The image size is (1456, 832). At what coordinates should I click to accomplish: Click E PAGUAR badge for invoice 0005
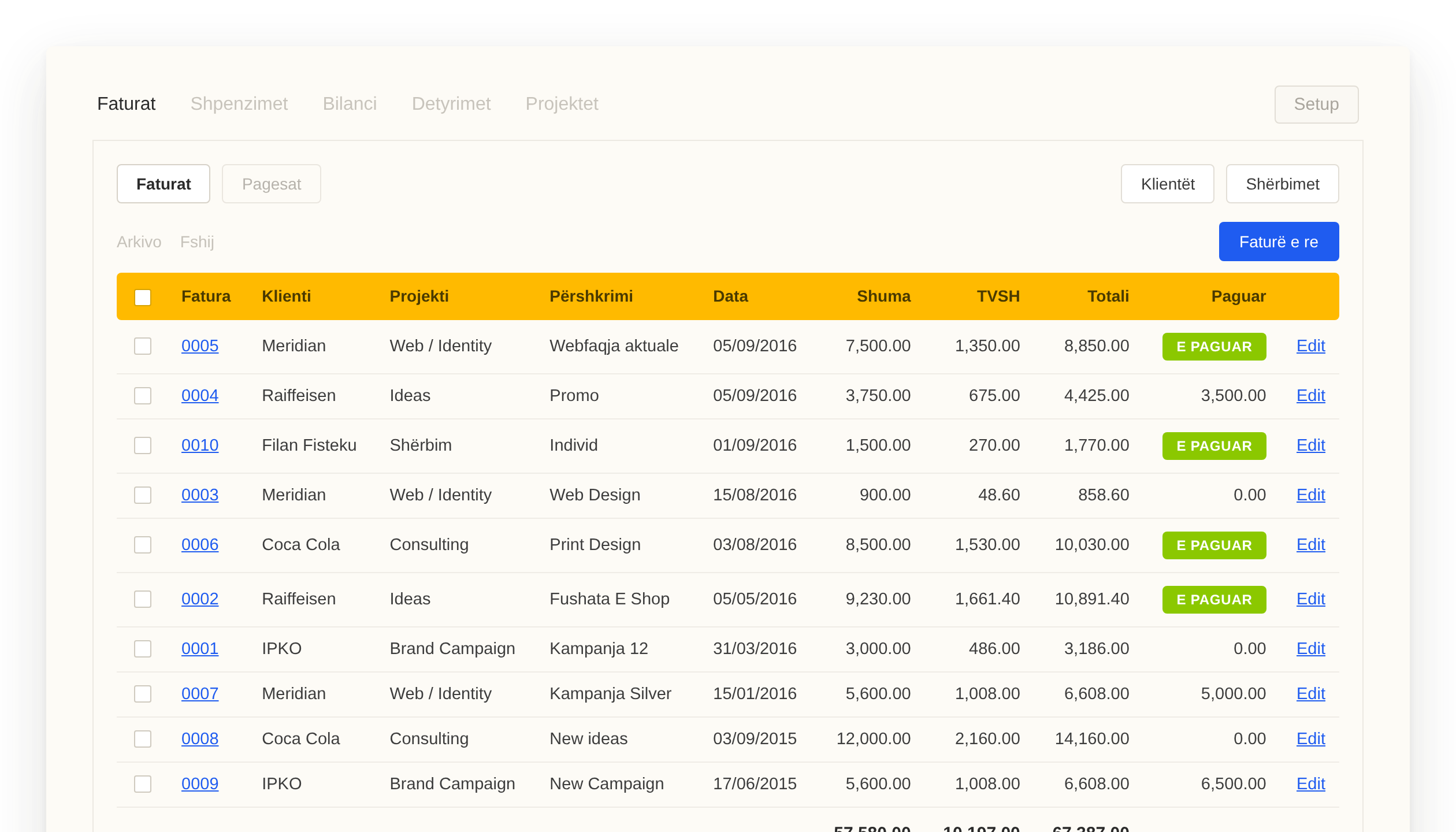[1214, 347]
